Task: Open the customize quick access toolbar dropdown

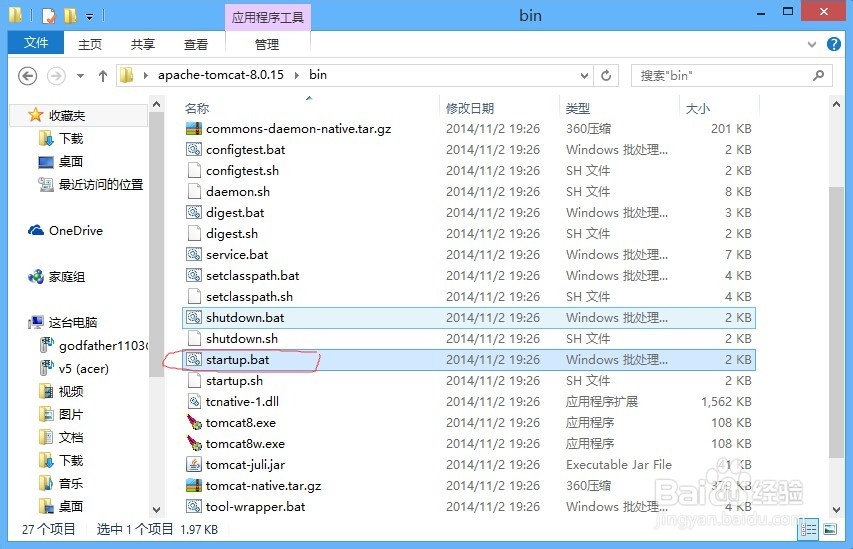Action: click(x=90, y=17)
